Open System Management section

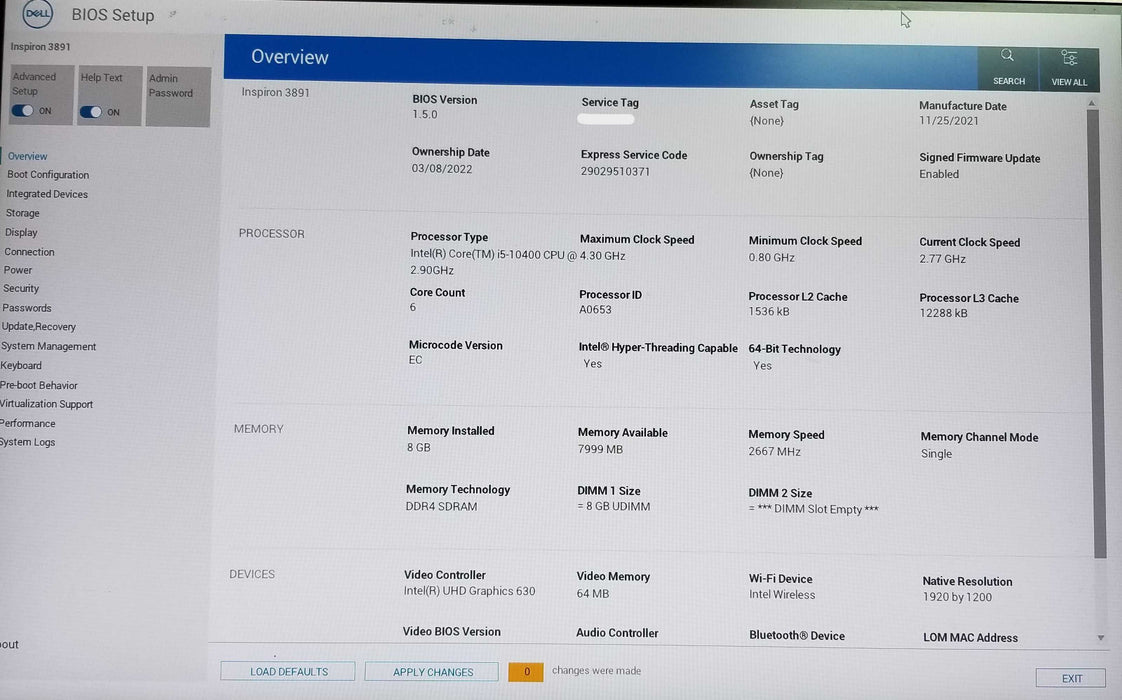[48, 346]
